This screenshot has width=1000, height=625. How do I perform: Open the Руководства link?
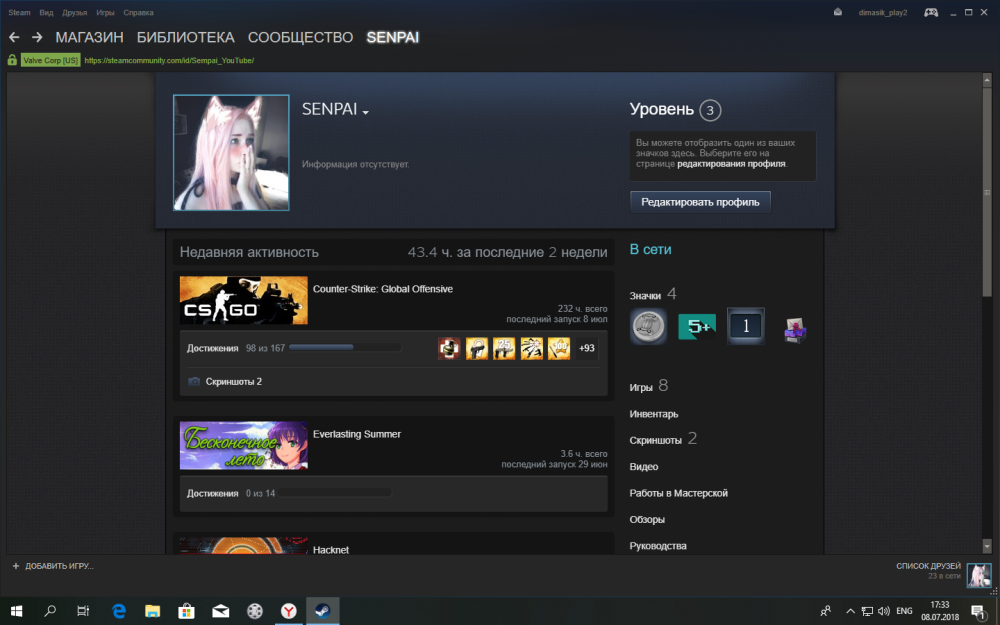658,546
